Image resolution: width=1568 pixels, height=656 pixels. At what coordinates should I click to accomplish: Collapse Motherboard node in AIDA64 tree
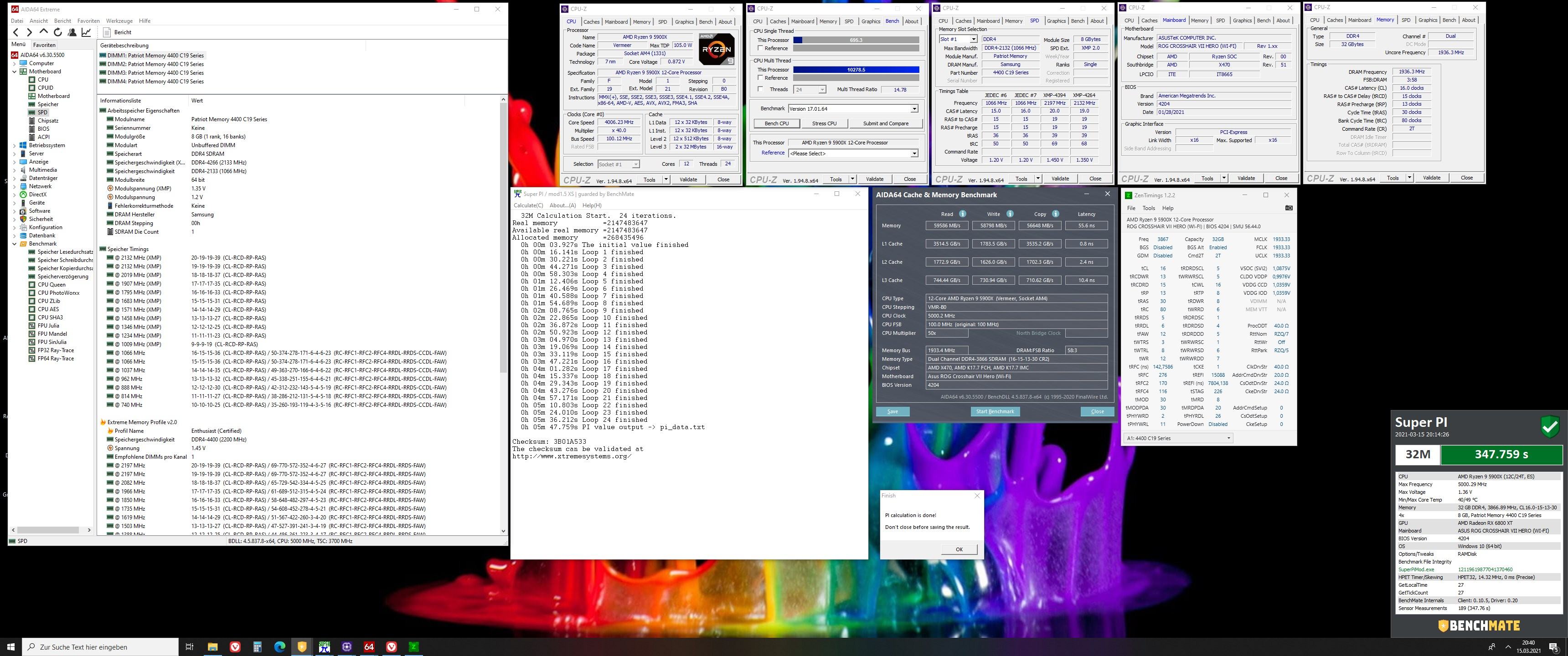15,71
